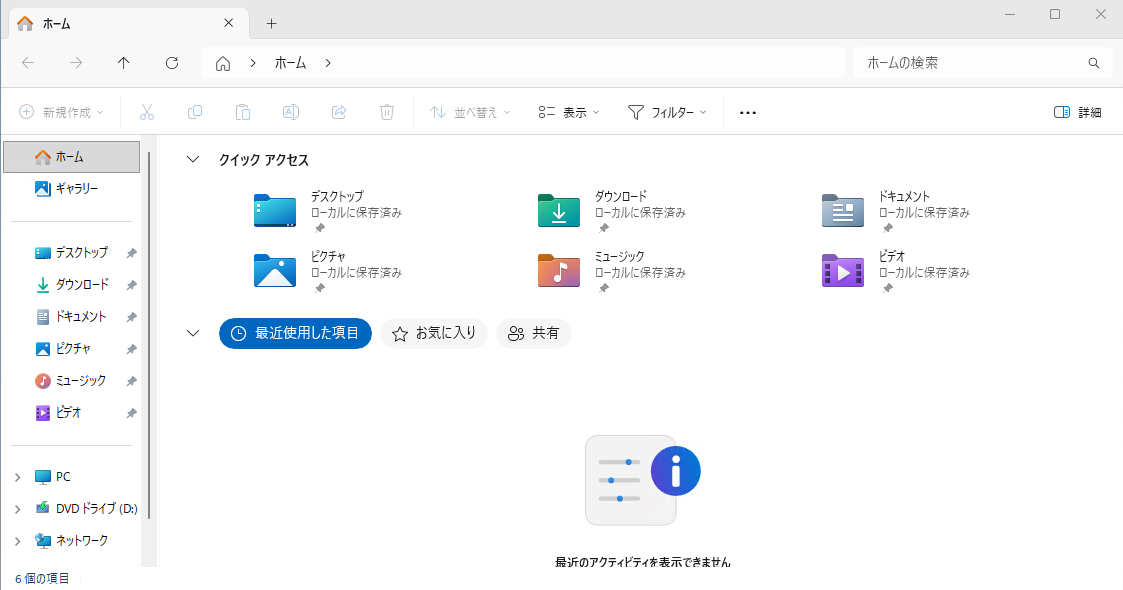
Task: Click the Cut scissors icon
Action: pos(147,112)
